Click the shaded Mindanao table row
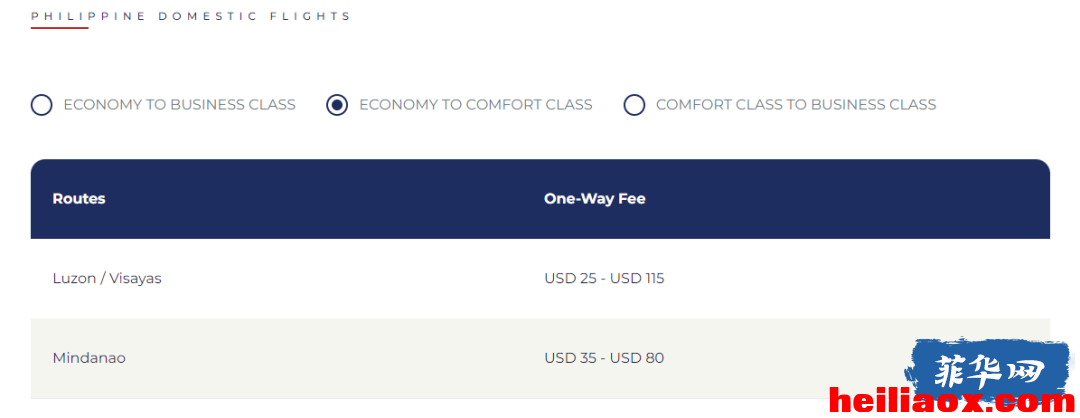 click(540, 358)
